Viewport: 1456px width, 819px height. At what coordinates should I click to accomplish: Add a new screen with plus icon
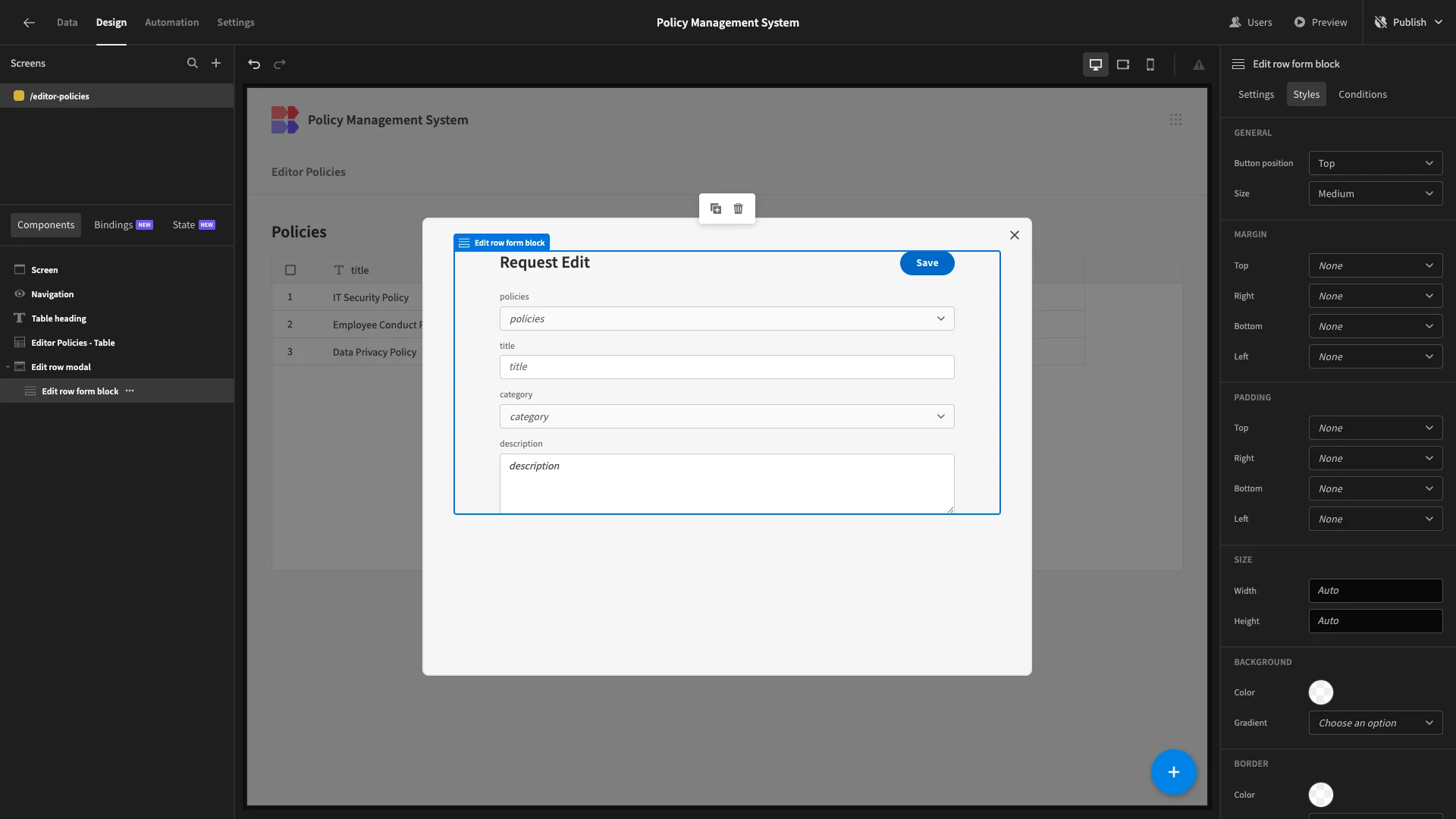point(216,64)
